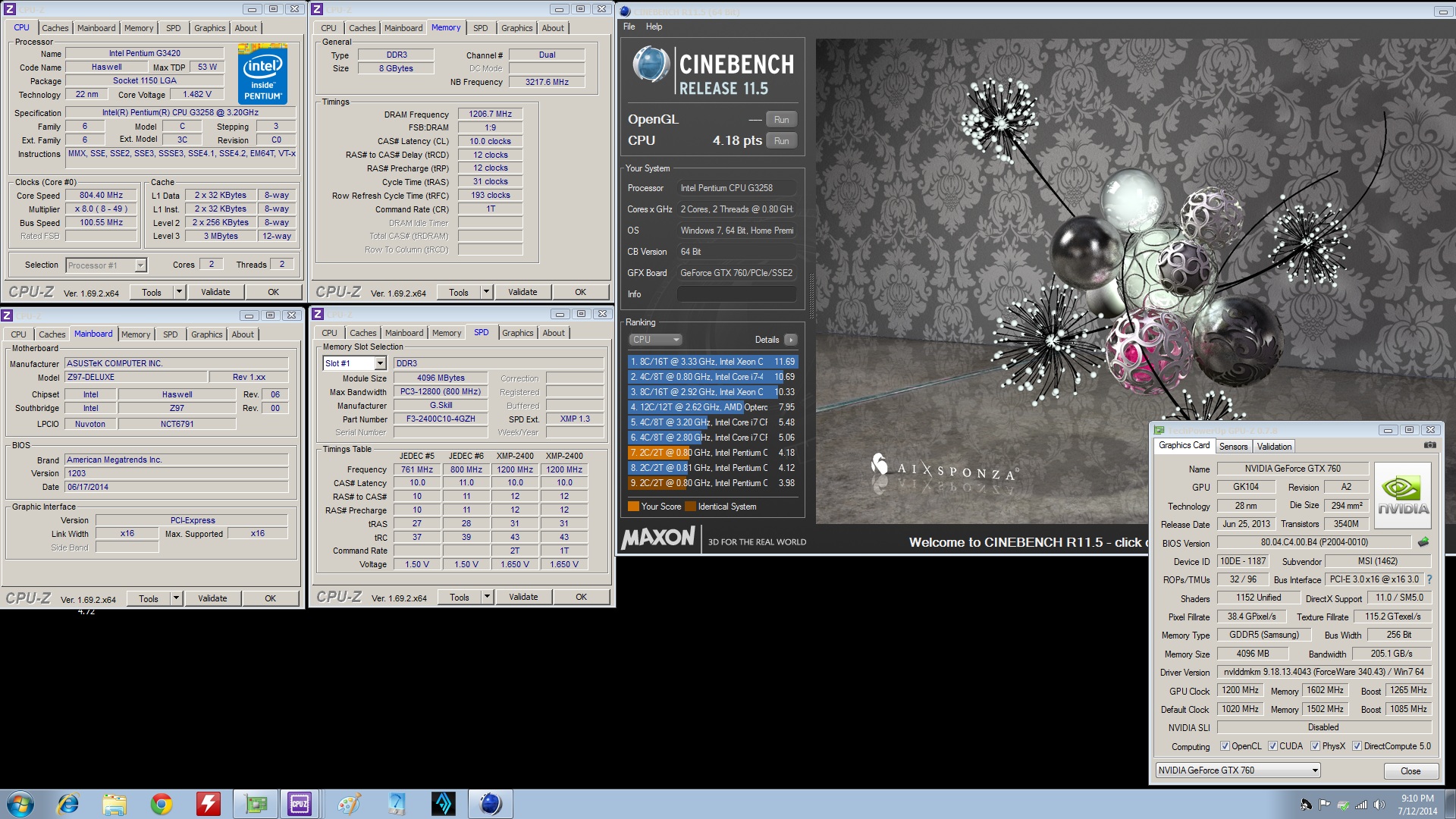
Task: Open the Windows Start menu orb
Action: (x=20, y=804)
